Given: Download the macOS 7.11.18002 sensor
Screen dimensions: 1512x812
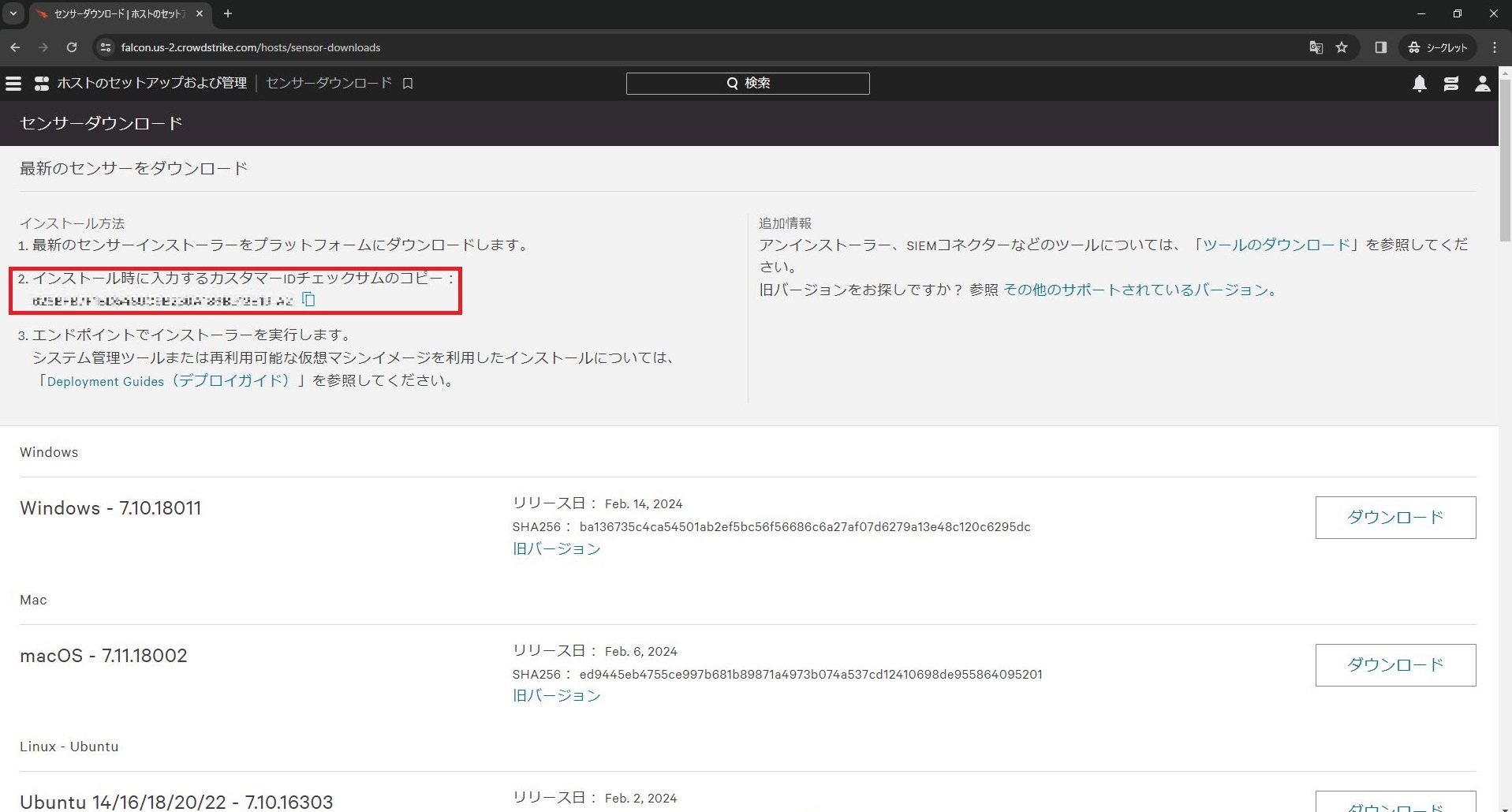Looking at the screenshot, I should click(x=1394, y=664).
